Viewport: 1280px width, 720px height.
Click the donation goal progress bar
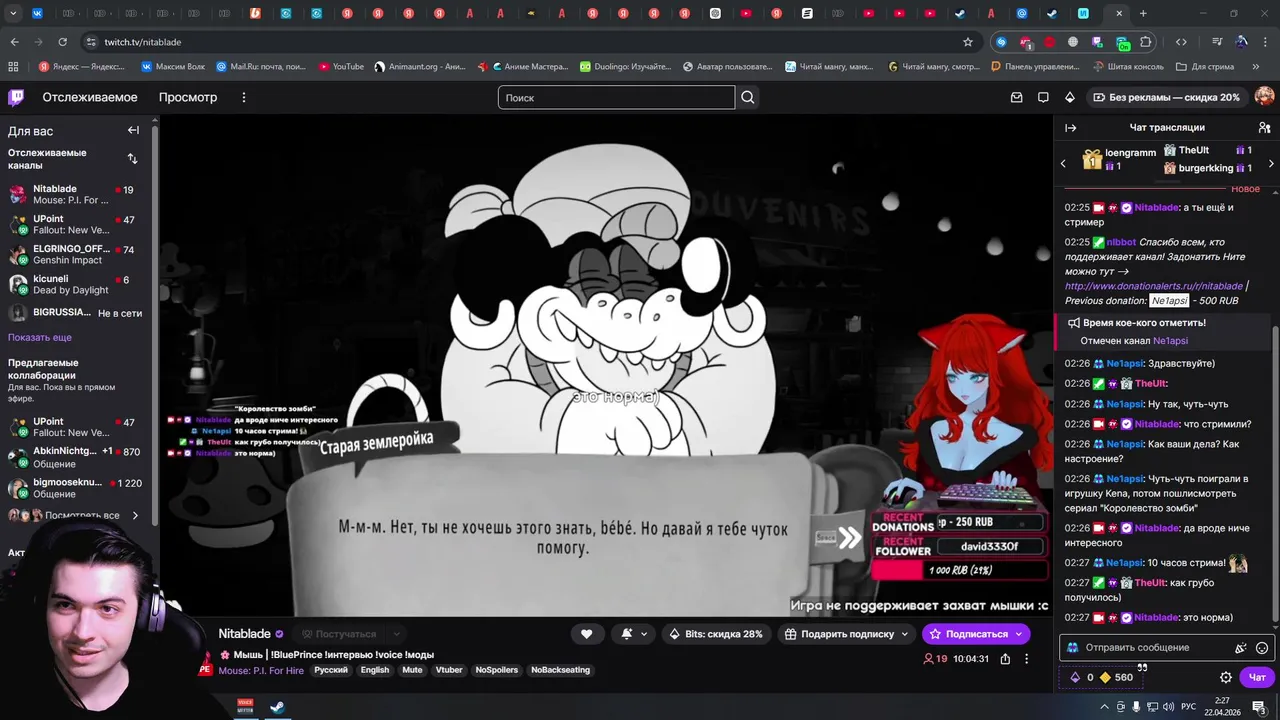pyautogui.click(x=960, y=570)
